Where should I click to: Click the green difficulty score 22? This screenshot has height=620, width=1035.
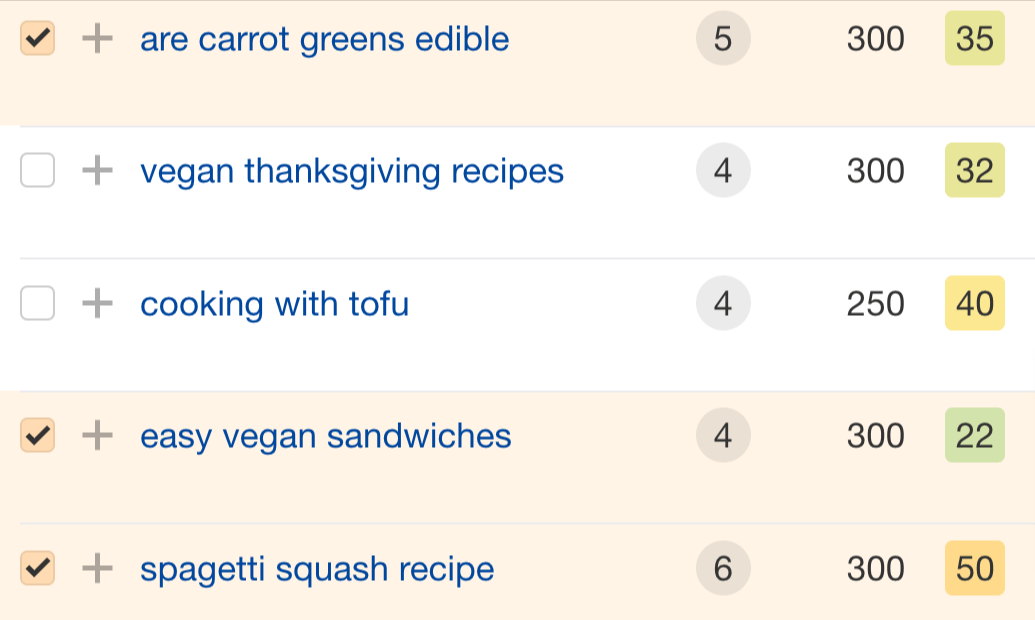[x=975, y=435]
